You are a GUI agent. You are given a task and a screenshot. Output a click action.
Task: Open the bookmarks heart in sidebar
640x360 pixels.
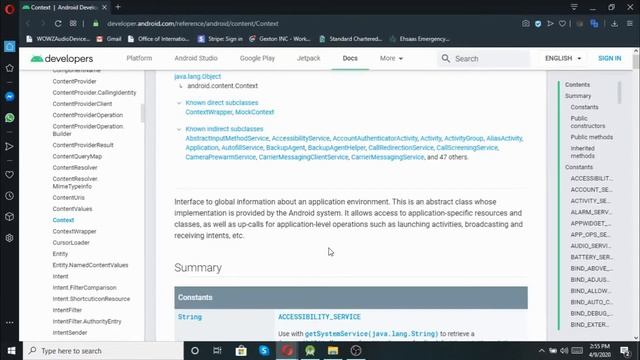point(9,175)
